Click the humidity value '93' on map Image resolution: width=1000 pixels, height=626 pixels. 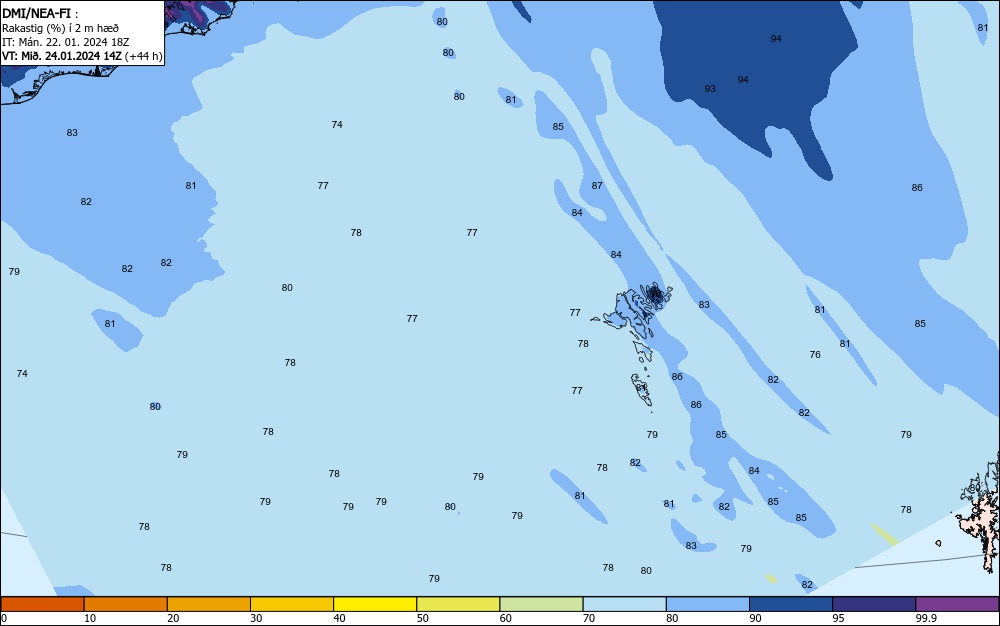click(710, 89)
